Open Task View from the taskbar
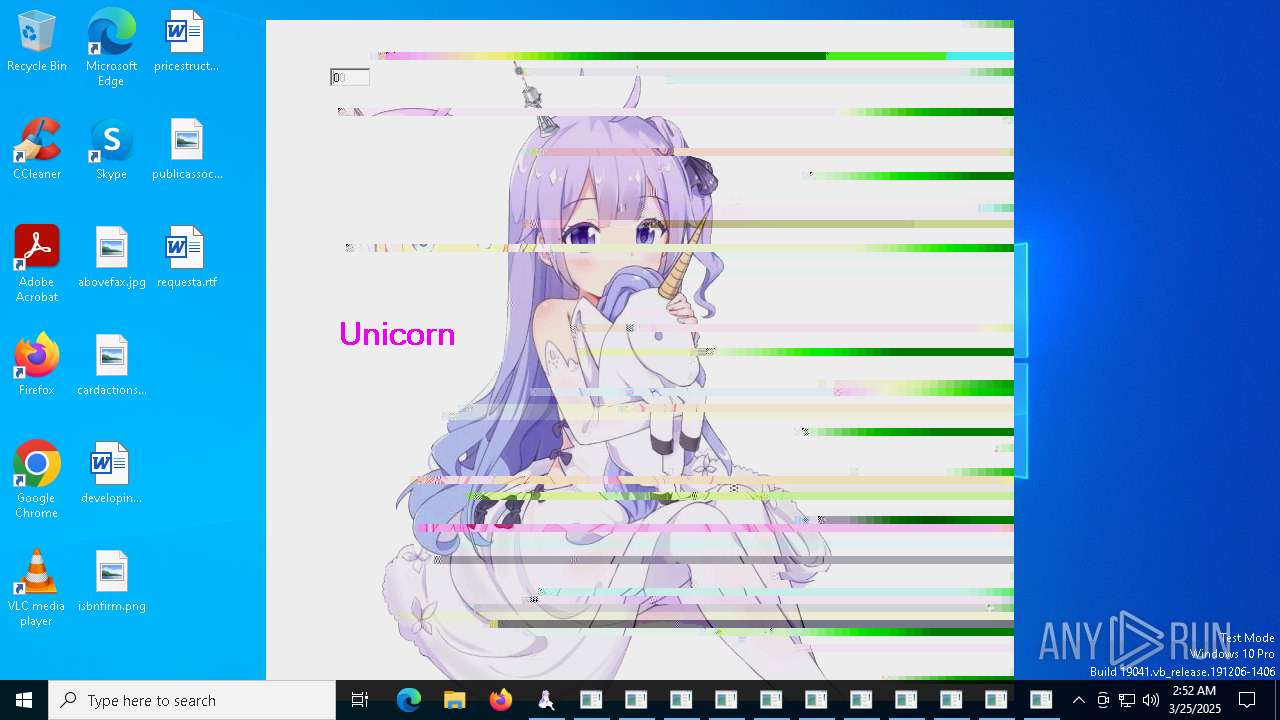1280x720 pixels. tap(360, 700)
